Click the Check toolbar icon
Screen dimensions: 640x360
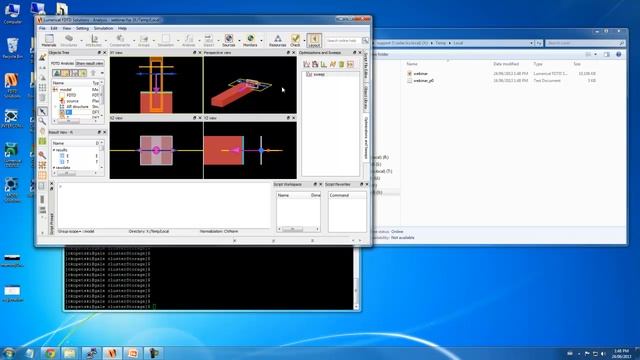[x=295, y=40]
